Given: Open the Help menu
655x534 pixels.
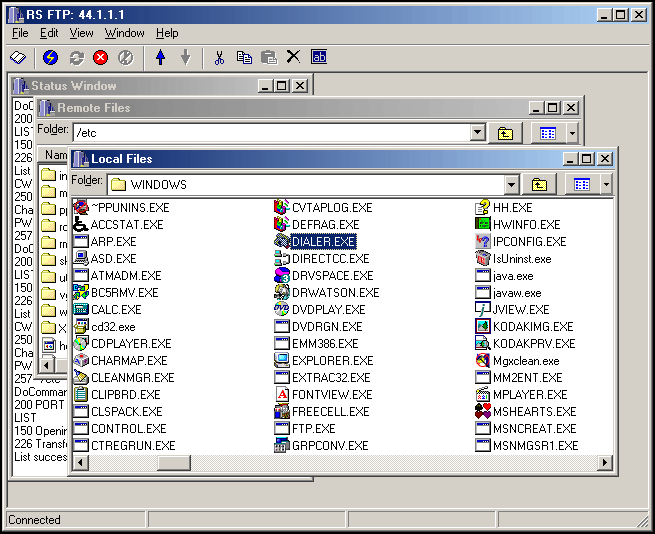Looking at the screenshot, I should point(167,33).
